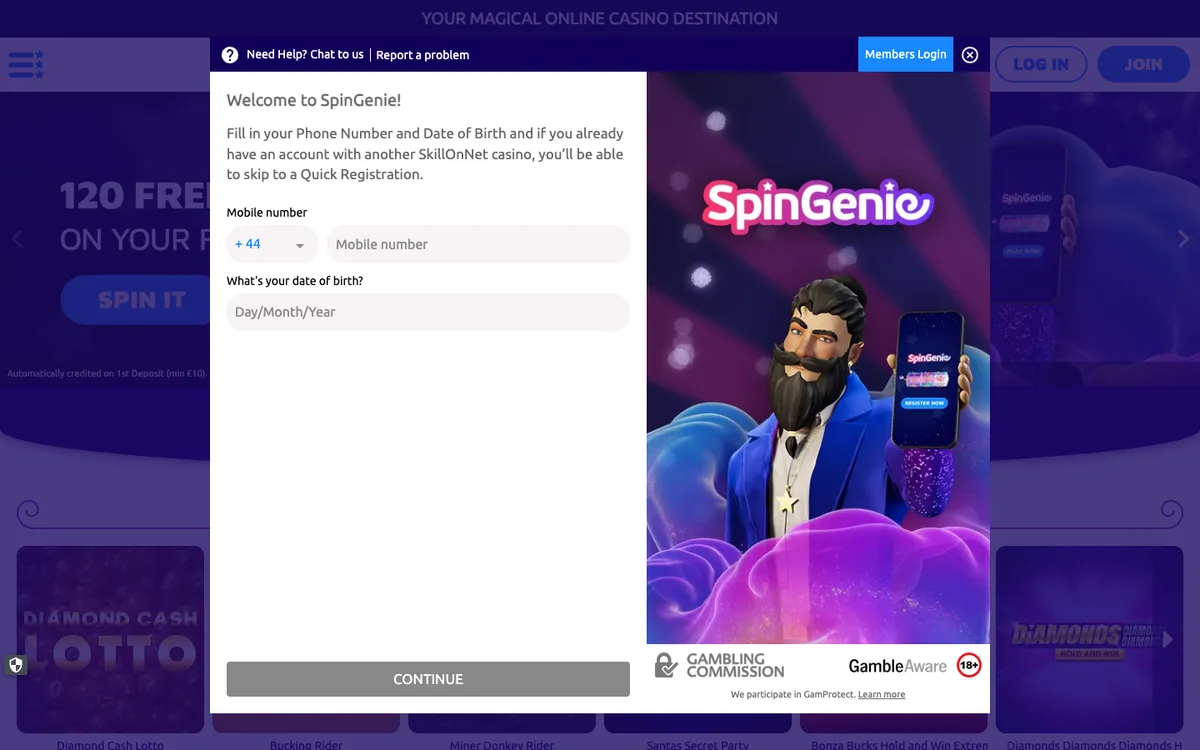This screenshot has height=750, width=1200.
Task: Click the help question mark icon
Action: click(x=230, y=55)
